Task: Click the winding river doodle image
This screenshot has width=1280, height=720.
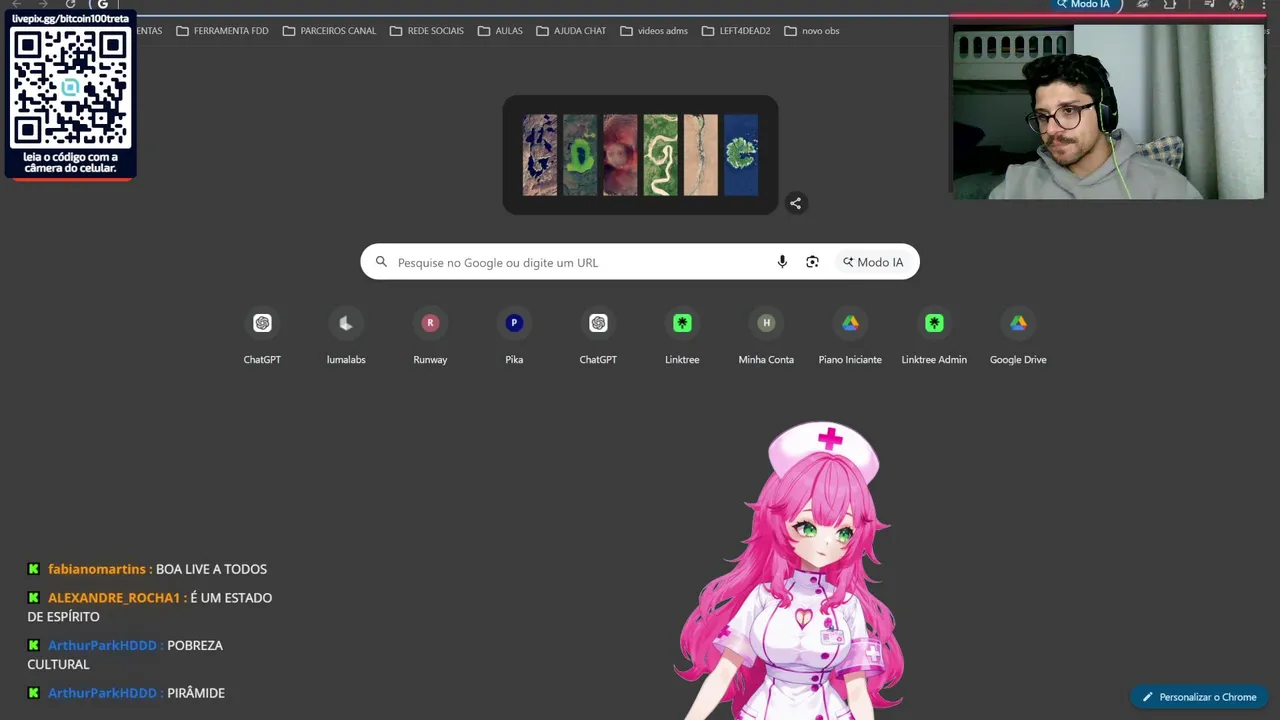Action: point(661,155)
